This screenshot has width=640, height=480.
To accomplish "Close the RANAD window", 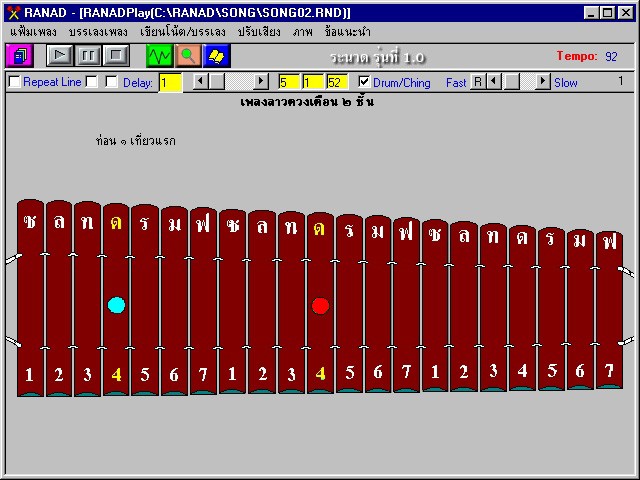I will tap(626, 13).
